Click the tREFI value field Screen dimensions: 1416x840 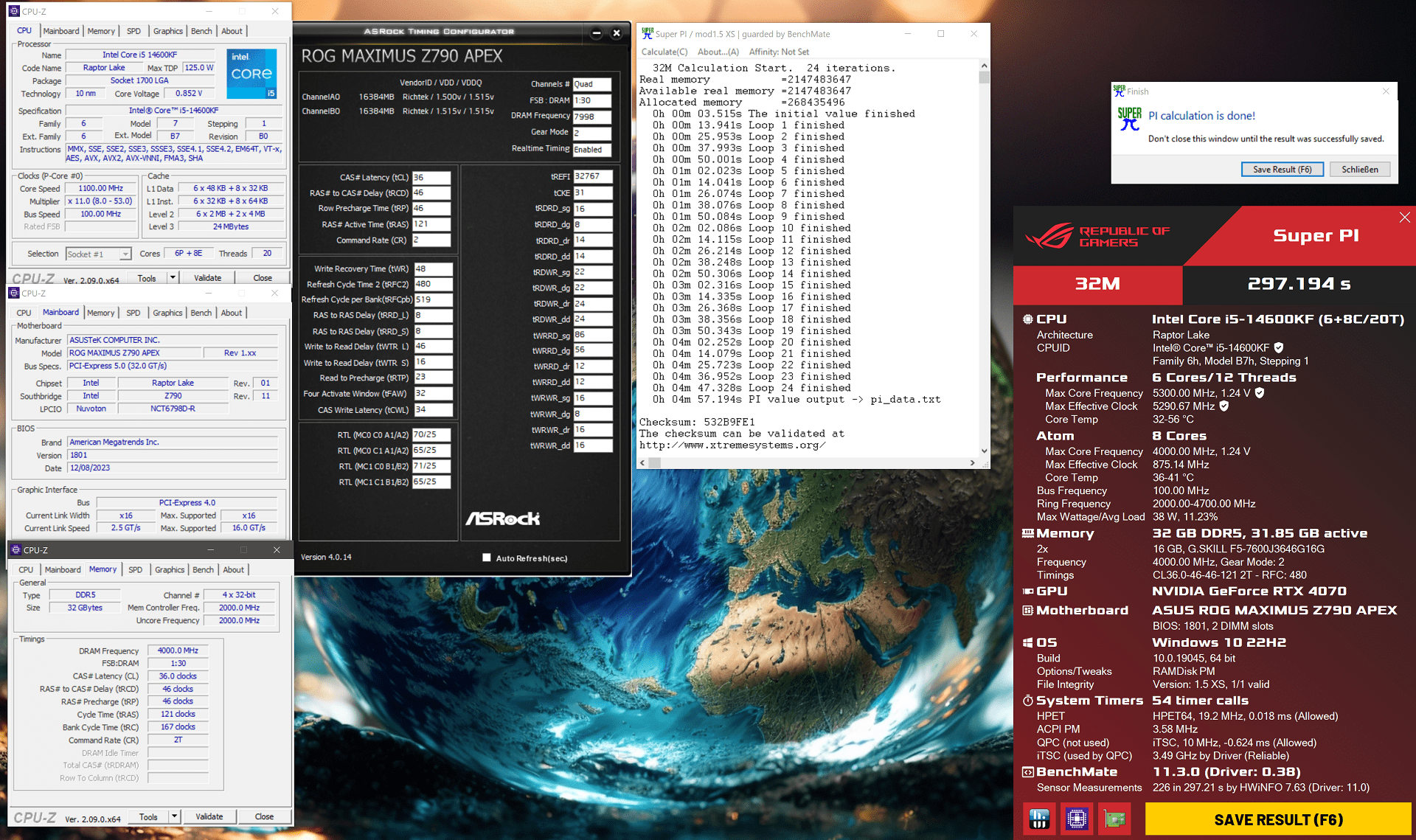[592, 176]
